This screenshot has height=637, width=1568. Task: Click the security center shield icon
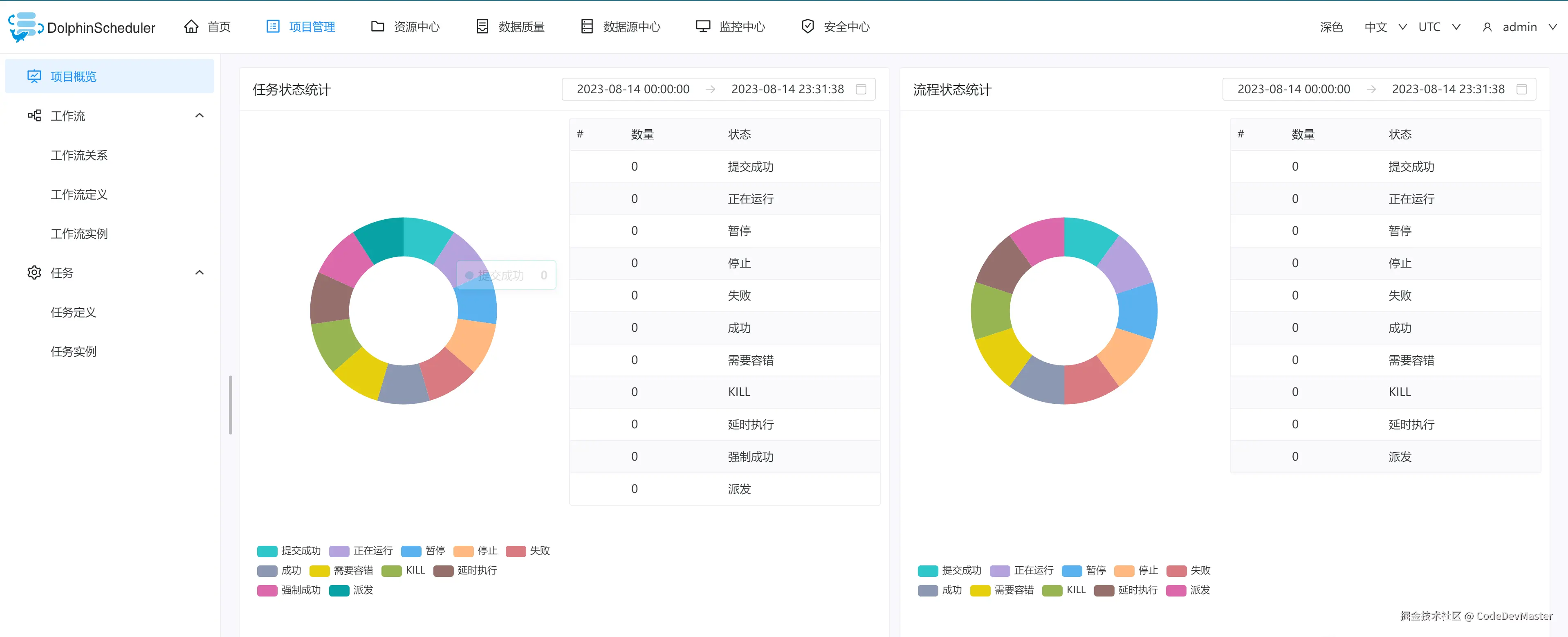808,27
